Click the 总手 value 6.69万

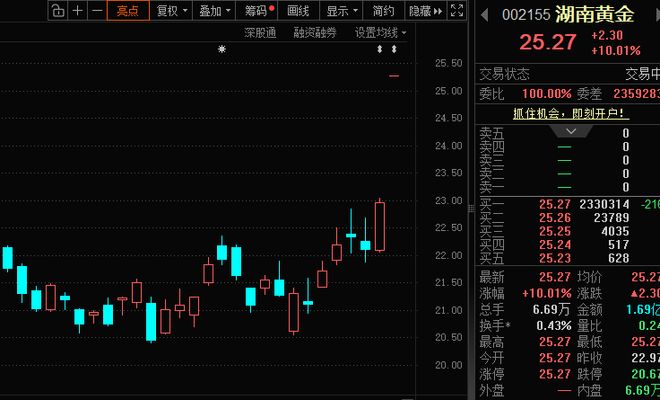pyautogui.click(x=551, y=309)
